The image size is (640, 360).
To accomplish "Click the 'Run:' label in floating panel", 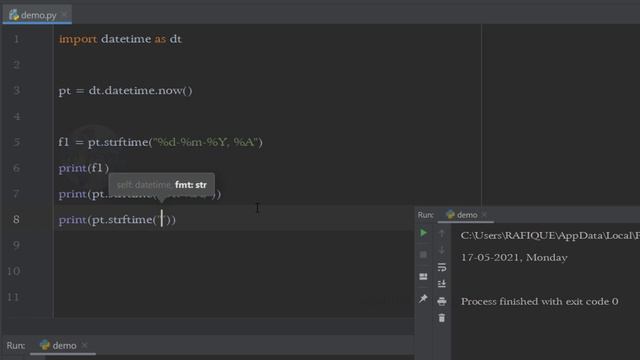I will (426, 215).
